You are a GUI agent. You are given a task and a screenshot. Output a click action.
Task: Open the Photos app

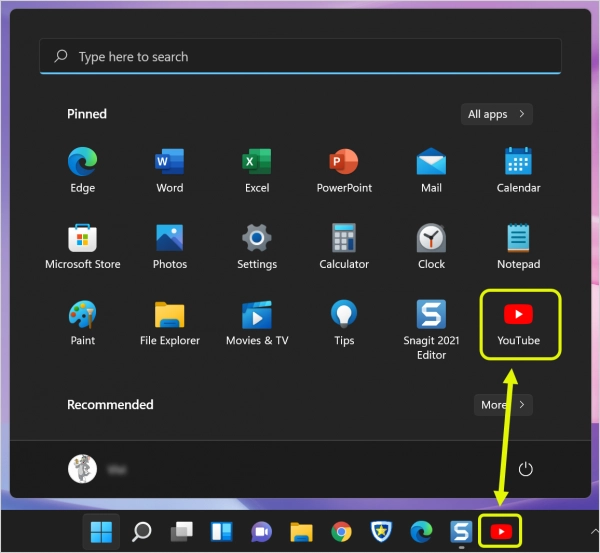coord(170,247)
